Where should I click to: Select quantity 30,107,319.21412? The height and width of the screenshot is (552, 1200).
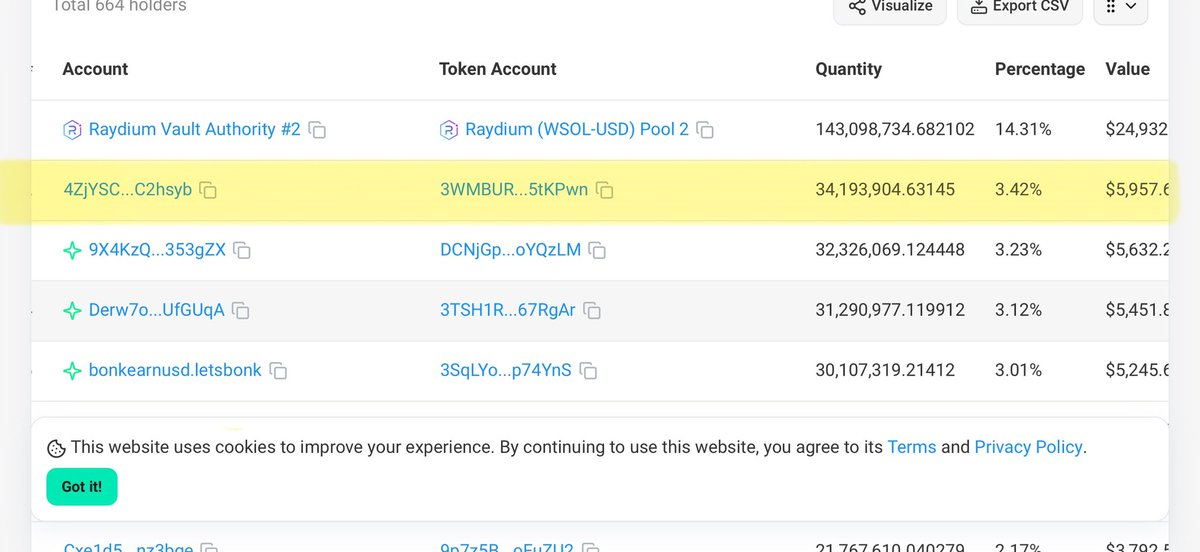885,370
